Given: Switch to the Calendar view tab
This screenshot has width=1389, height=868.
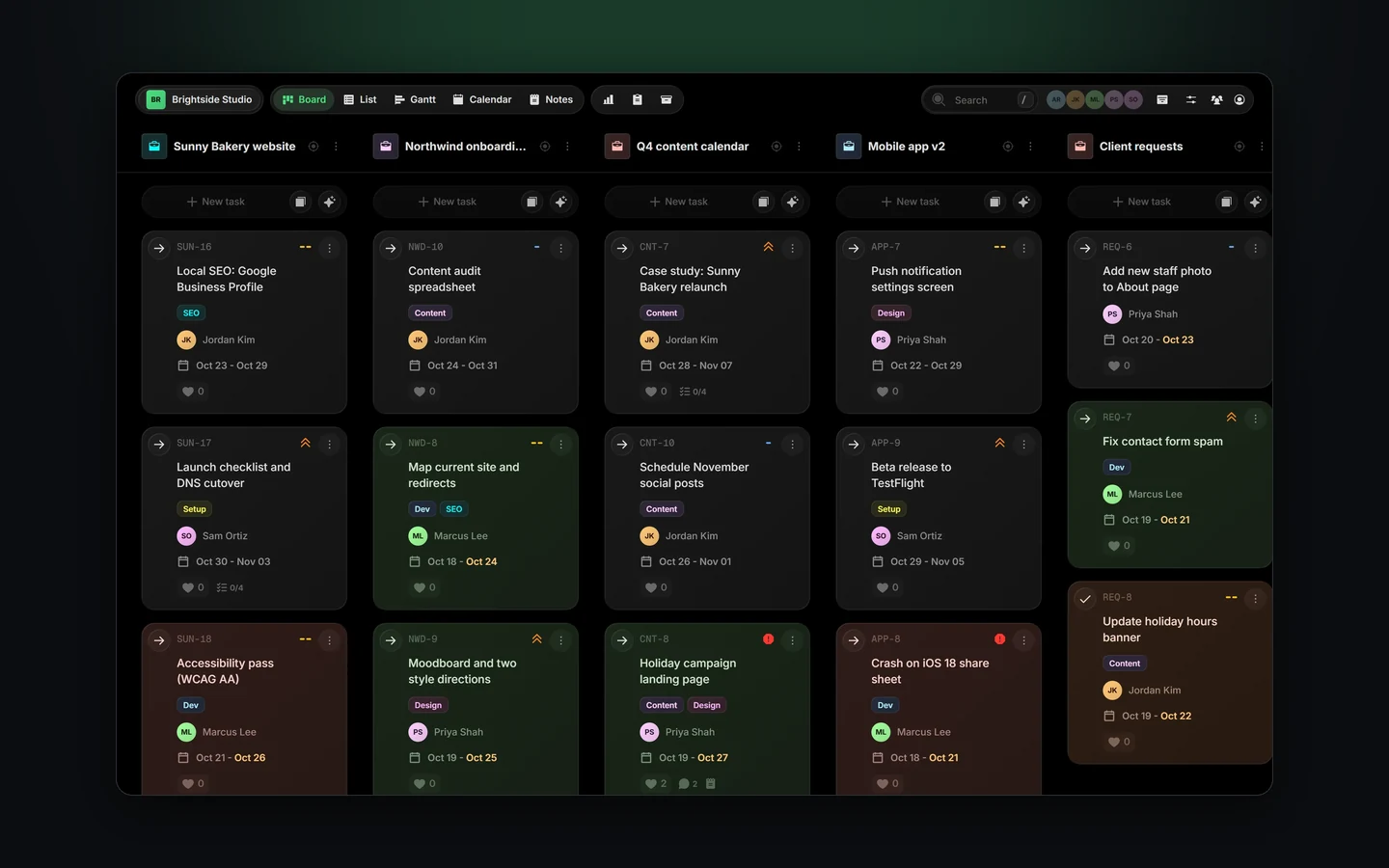Looking at the screenshot, I should pos(482,99).
